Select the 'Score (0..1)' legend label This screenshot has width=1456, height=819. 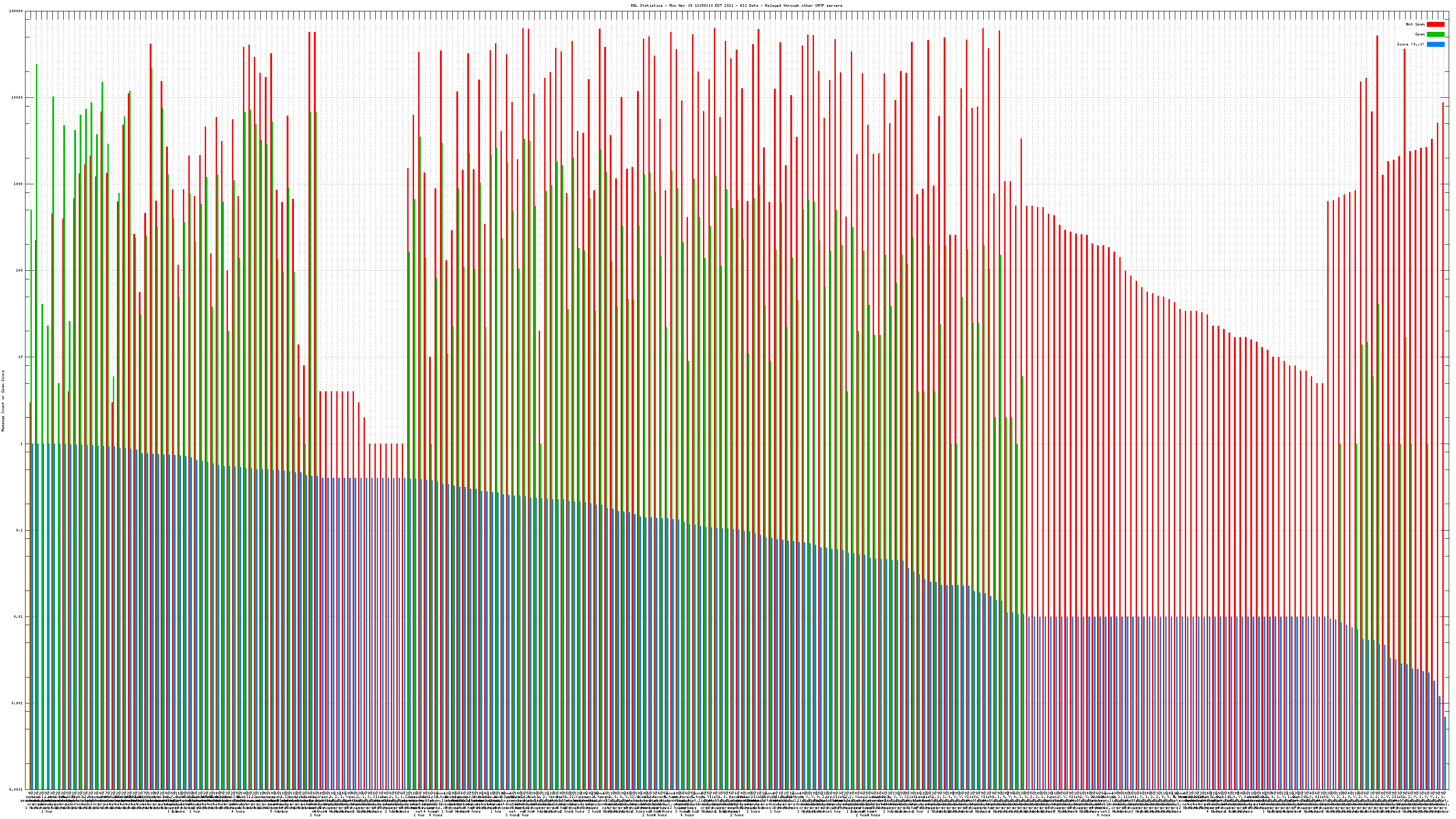pos(1410,44)
